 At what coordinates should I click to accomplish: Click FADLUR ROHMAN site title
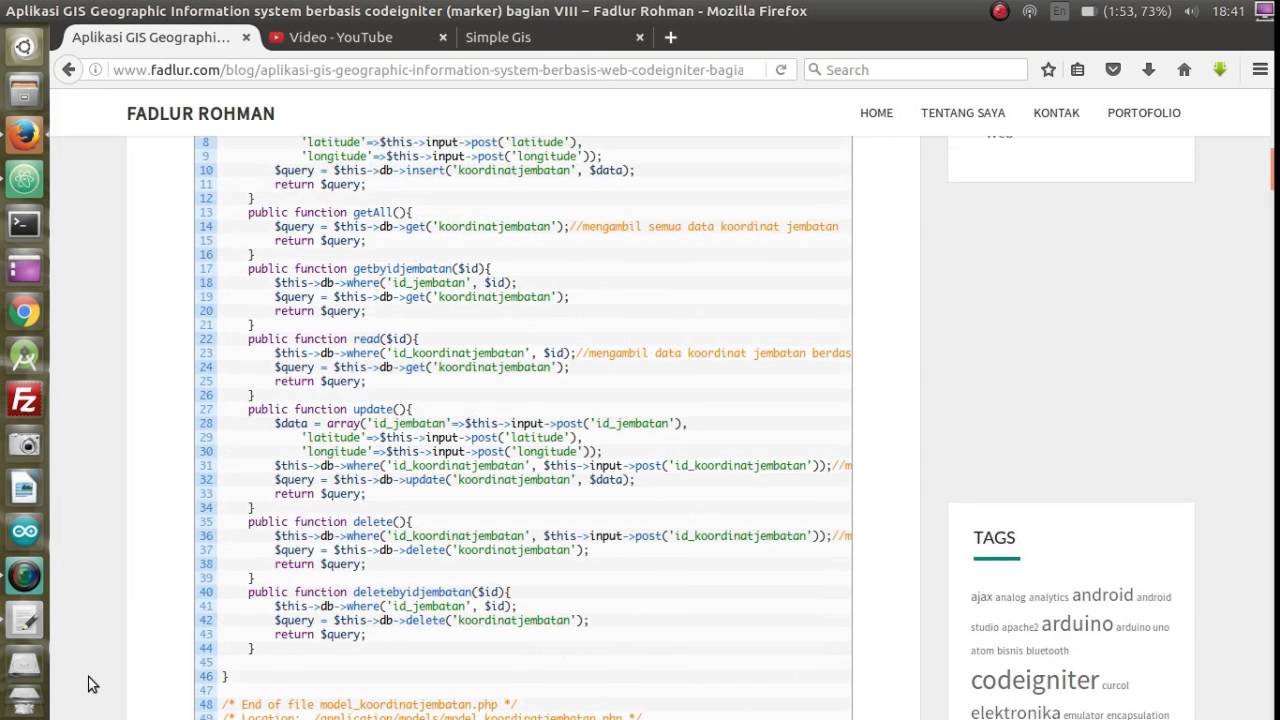[x=201, y=114]
